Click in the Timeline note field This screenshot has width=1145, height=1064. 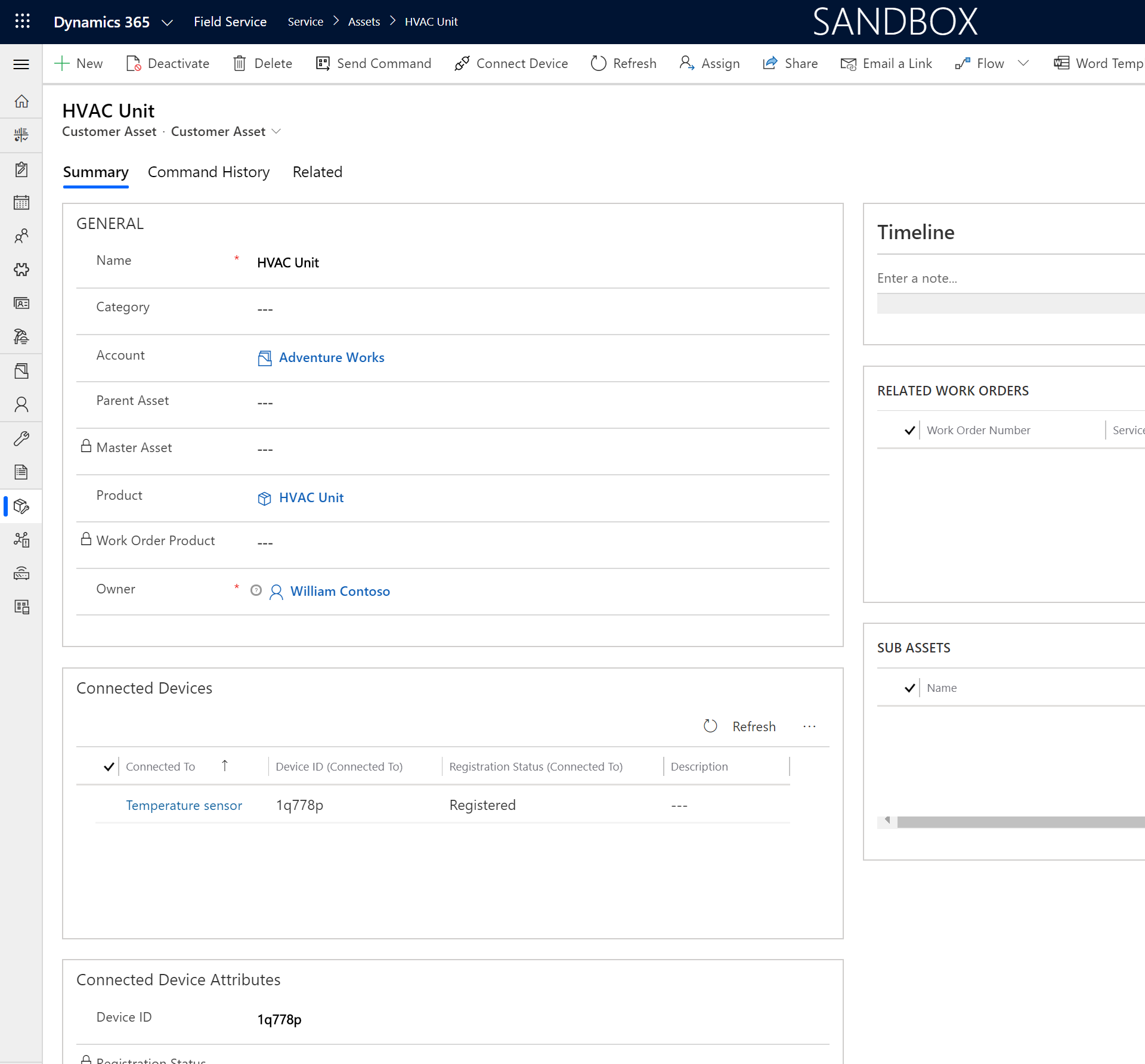point(1010,278)
